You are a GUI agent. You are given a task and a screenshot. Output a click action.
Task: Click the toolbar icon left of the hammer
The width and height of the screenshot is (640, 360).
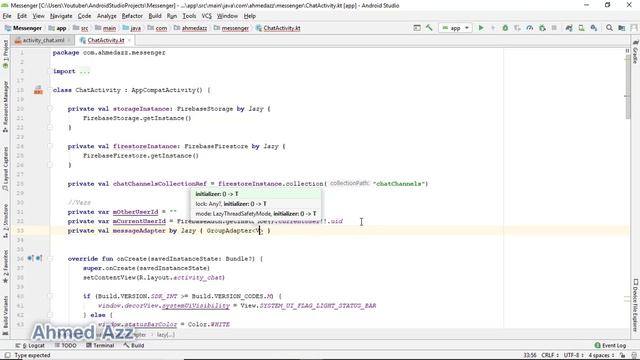coord(417,28)
